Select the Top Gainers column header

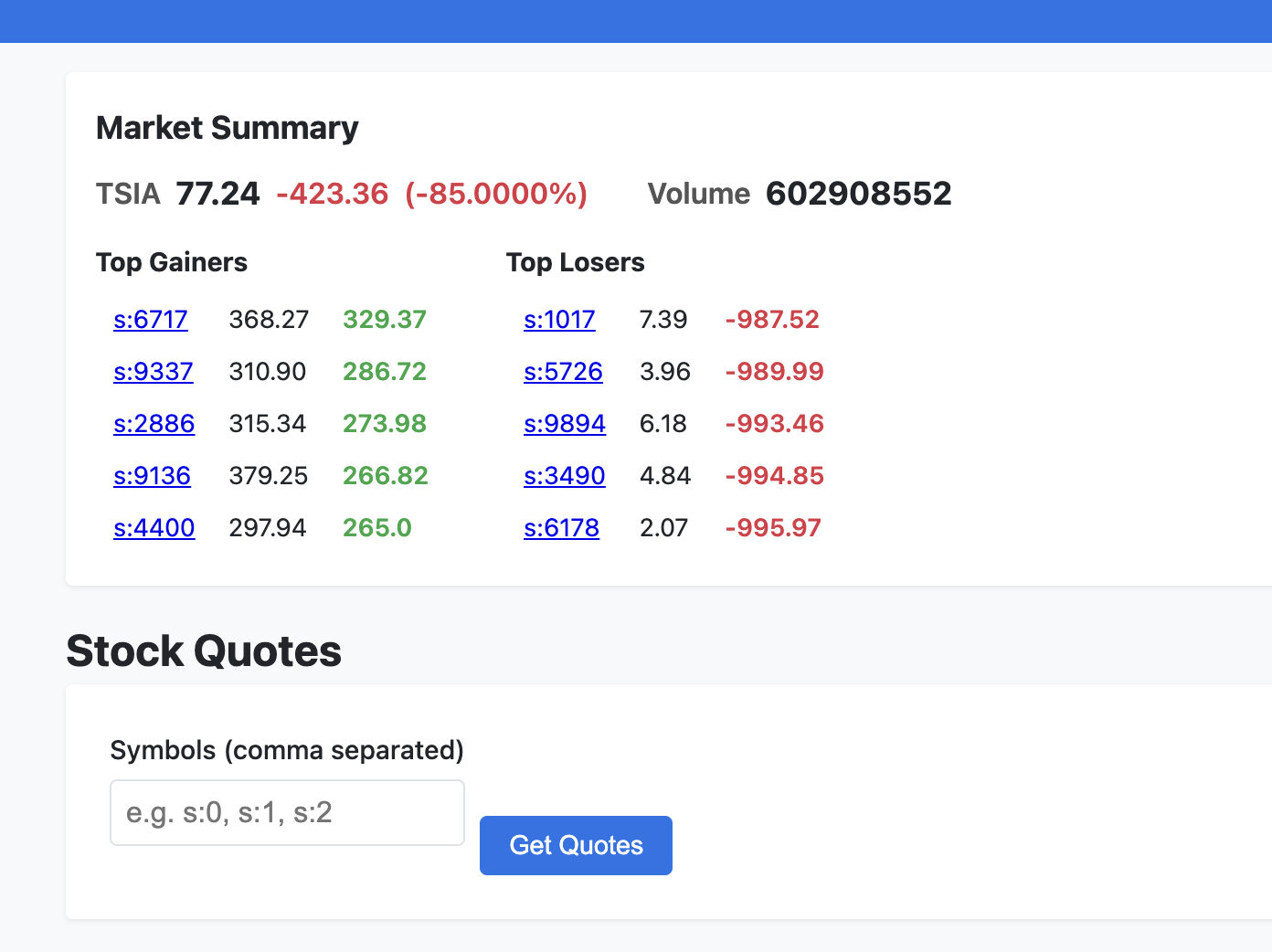171,262
